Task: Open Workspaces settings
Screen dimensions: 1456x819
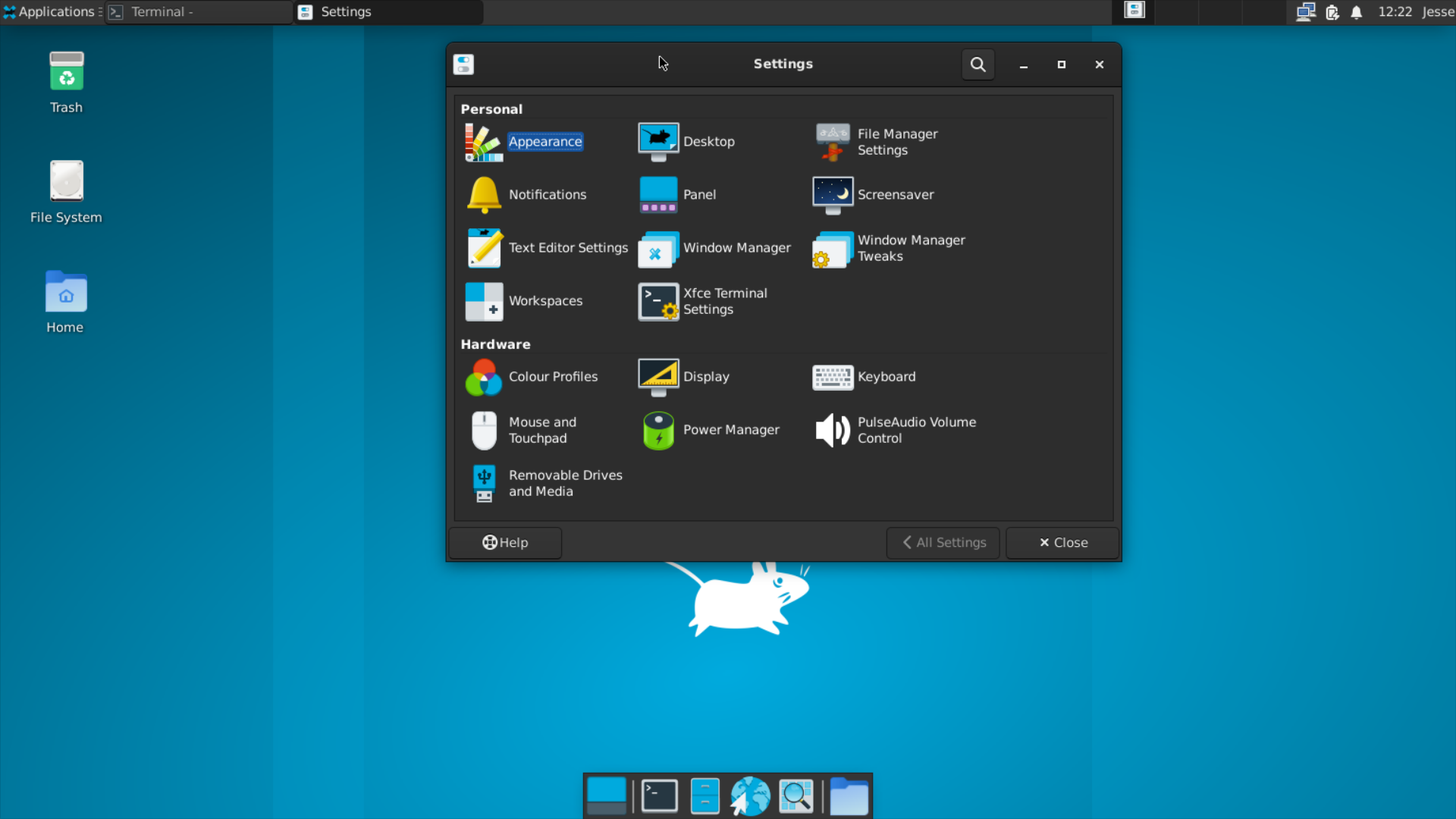Action: pyautogui.click(x=524, y=301)
